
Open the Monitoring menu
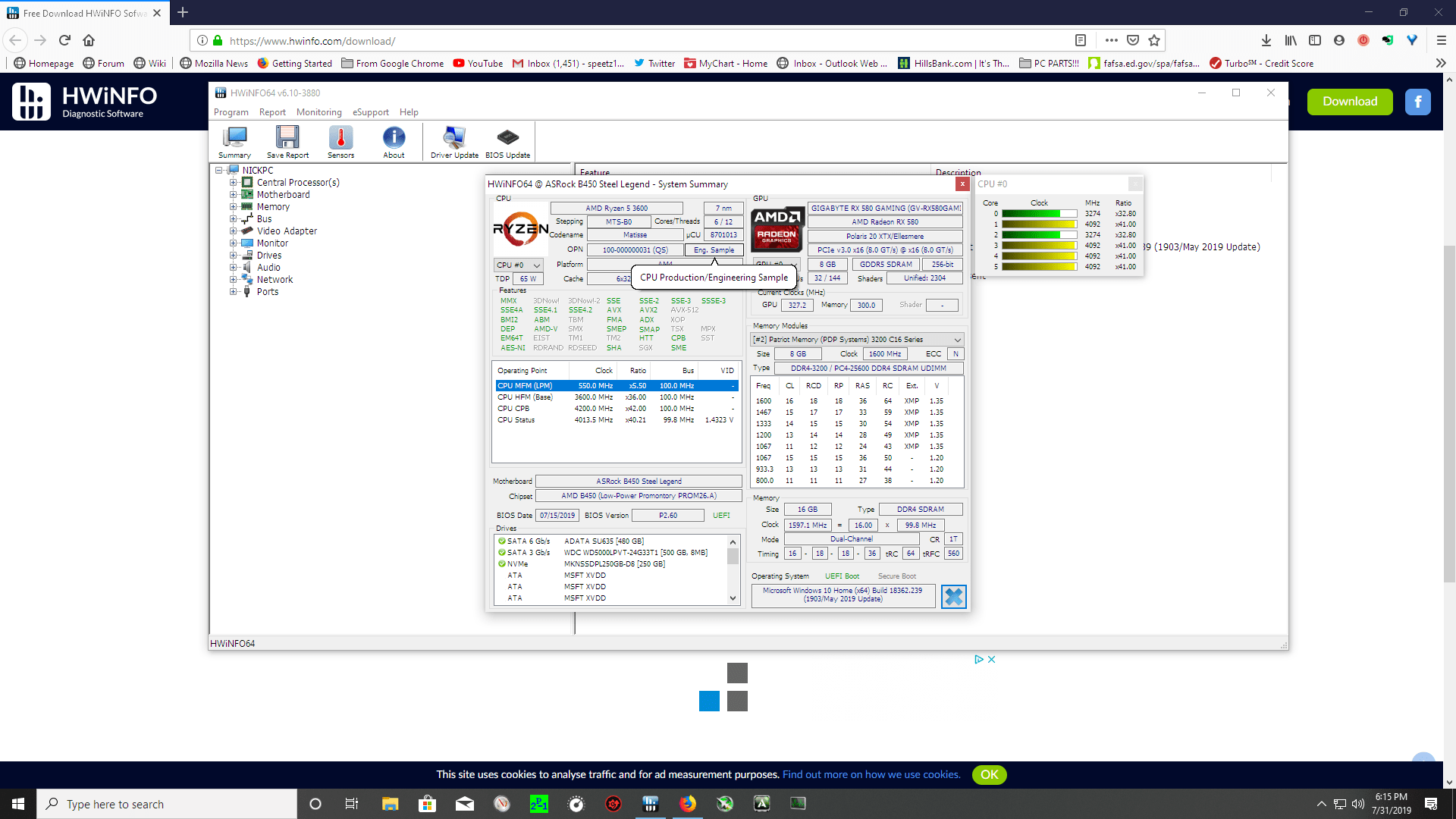tap(318, 112)
